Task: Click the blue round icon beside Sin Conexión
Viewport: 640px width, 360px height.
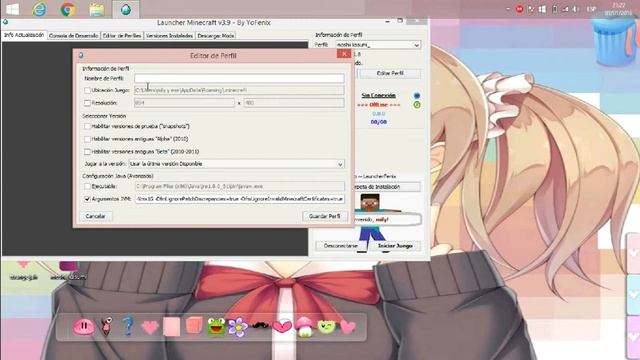Action: [417, 96]
